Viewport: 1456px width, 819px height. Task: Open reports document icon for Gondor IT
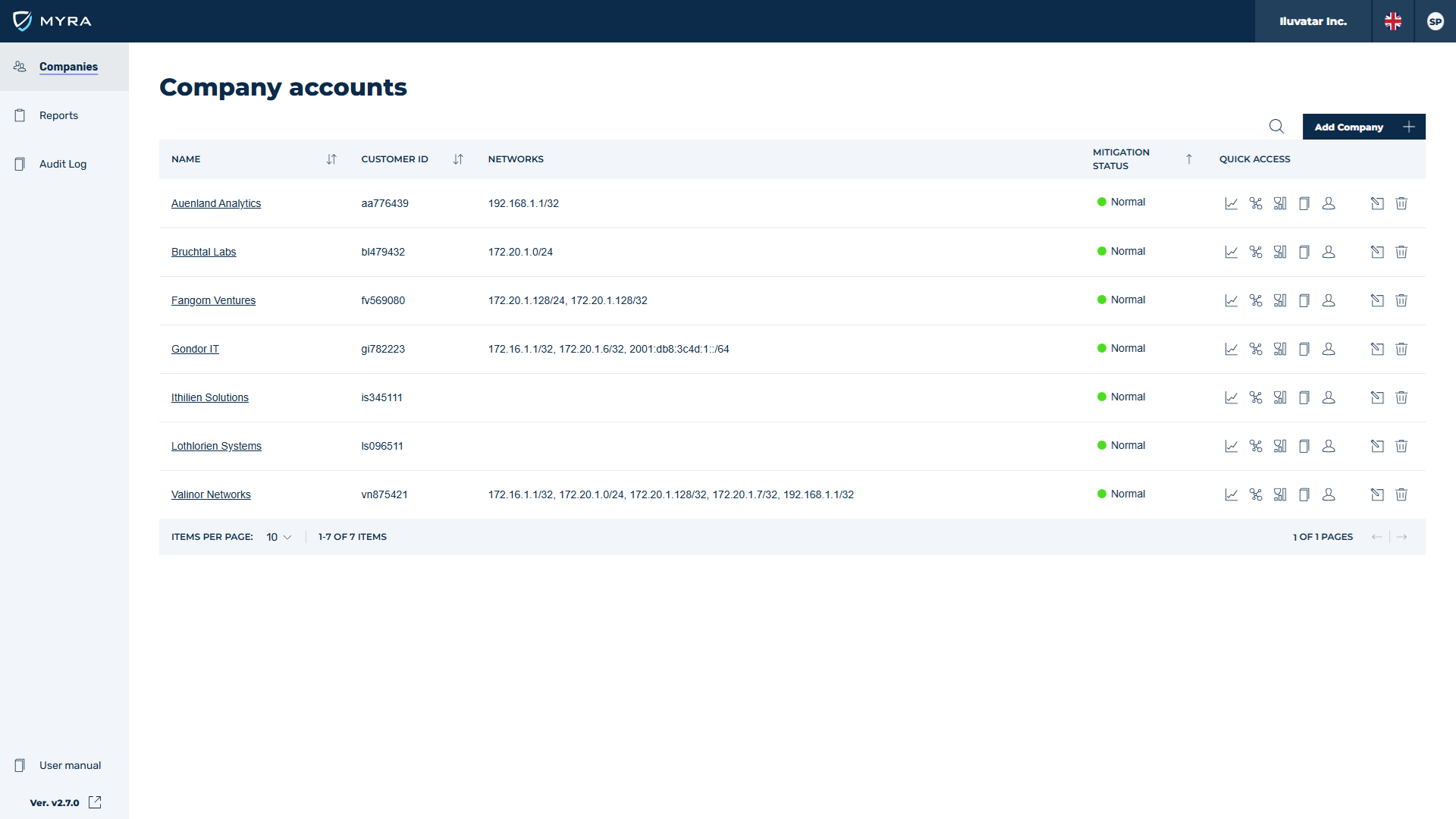pos(1304,349)
